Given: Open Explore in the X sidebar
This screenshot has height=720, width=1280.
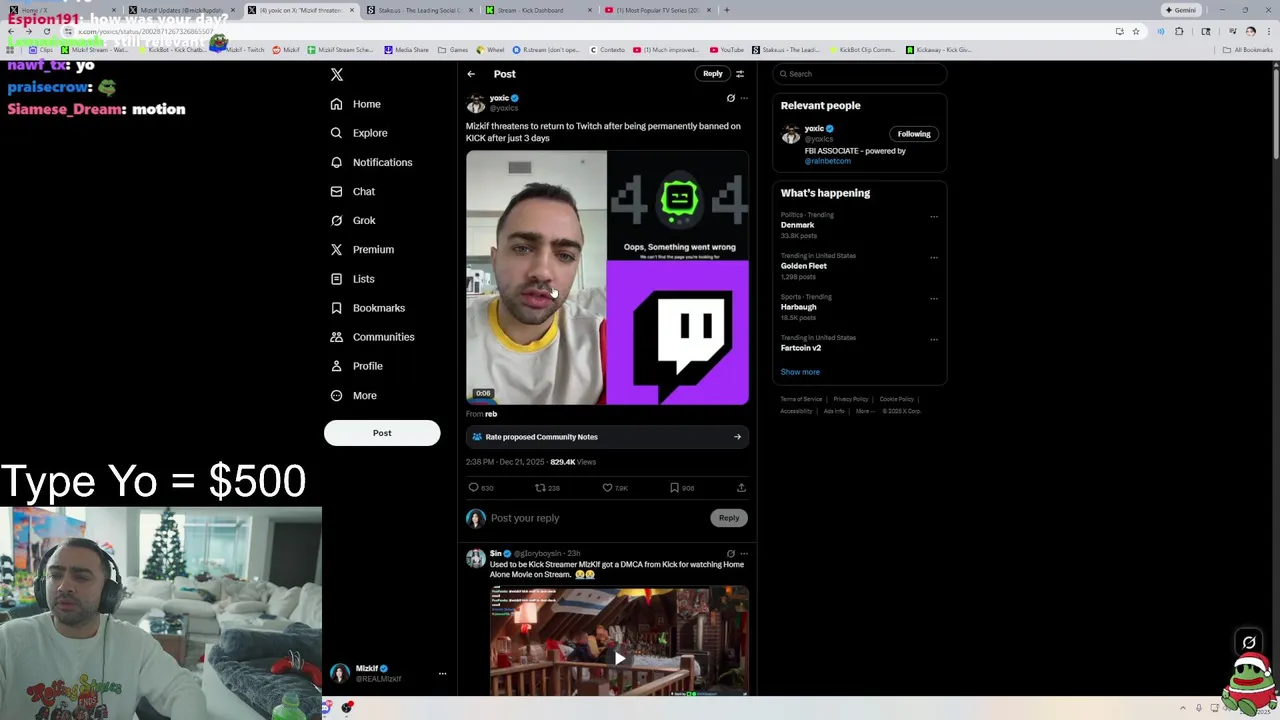Looking at the screenshot, I should point(359,133).
